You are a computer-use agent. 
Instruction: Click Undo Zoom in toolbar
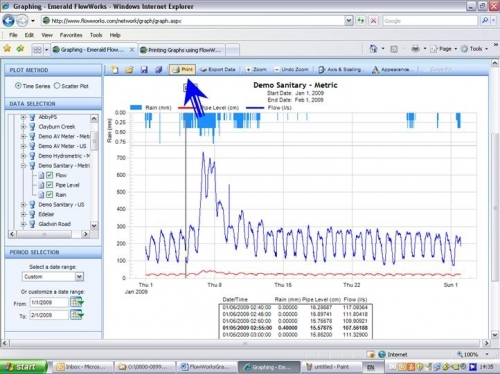click(x=291, y=70)
